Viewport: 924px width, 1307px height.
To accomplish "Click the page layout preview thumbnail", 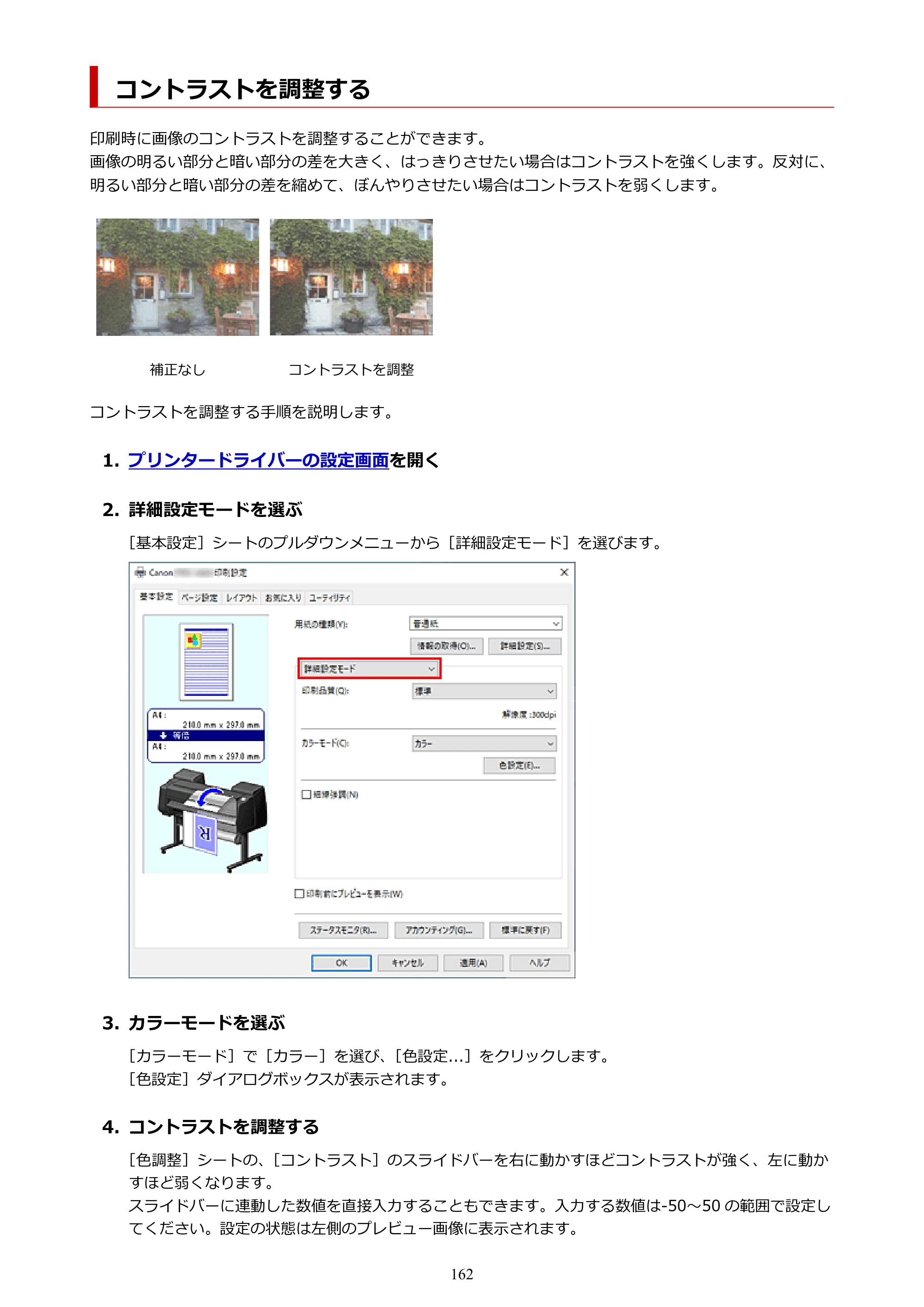I will coord(206,662).
